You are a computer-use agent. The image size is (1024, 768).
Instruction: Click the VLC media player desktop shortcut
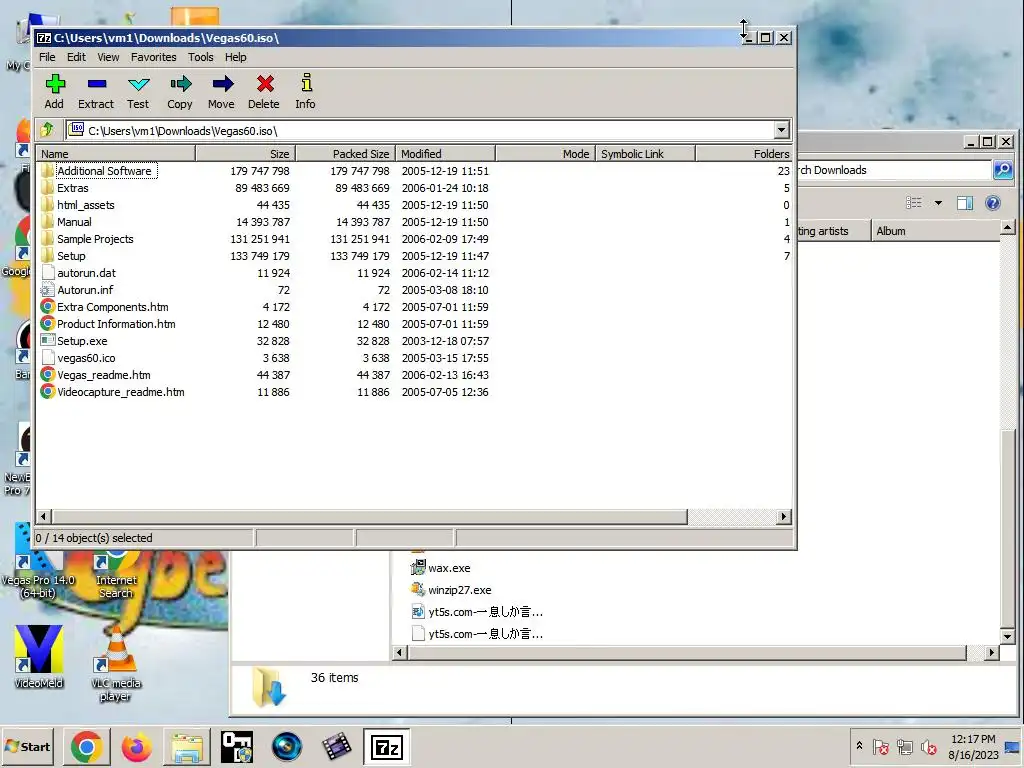[x=116, y=664]
